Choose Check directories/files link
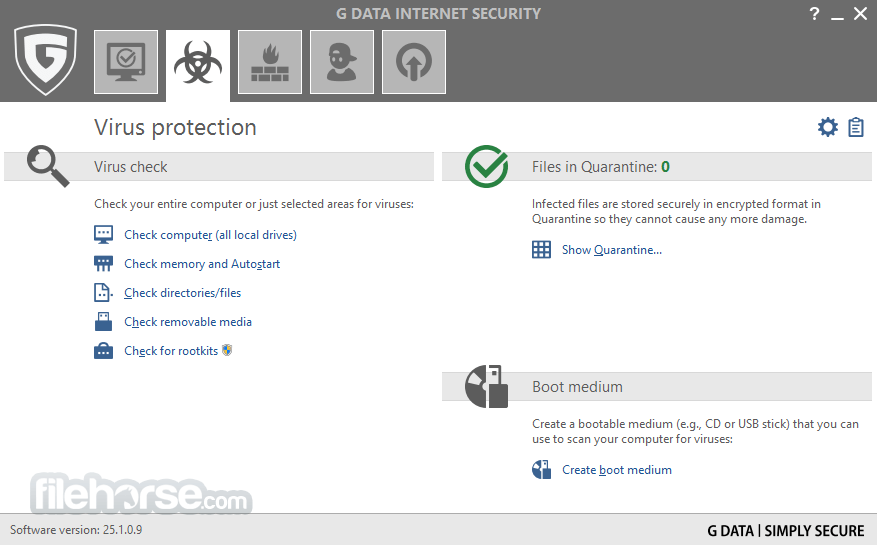The image size is (877, 545). pyautogui.click(x=182, y=293)
